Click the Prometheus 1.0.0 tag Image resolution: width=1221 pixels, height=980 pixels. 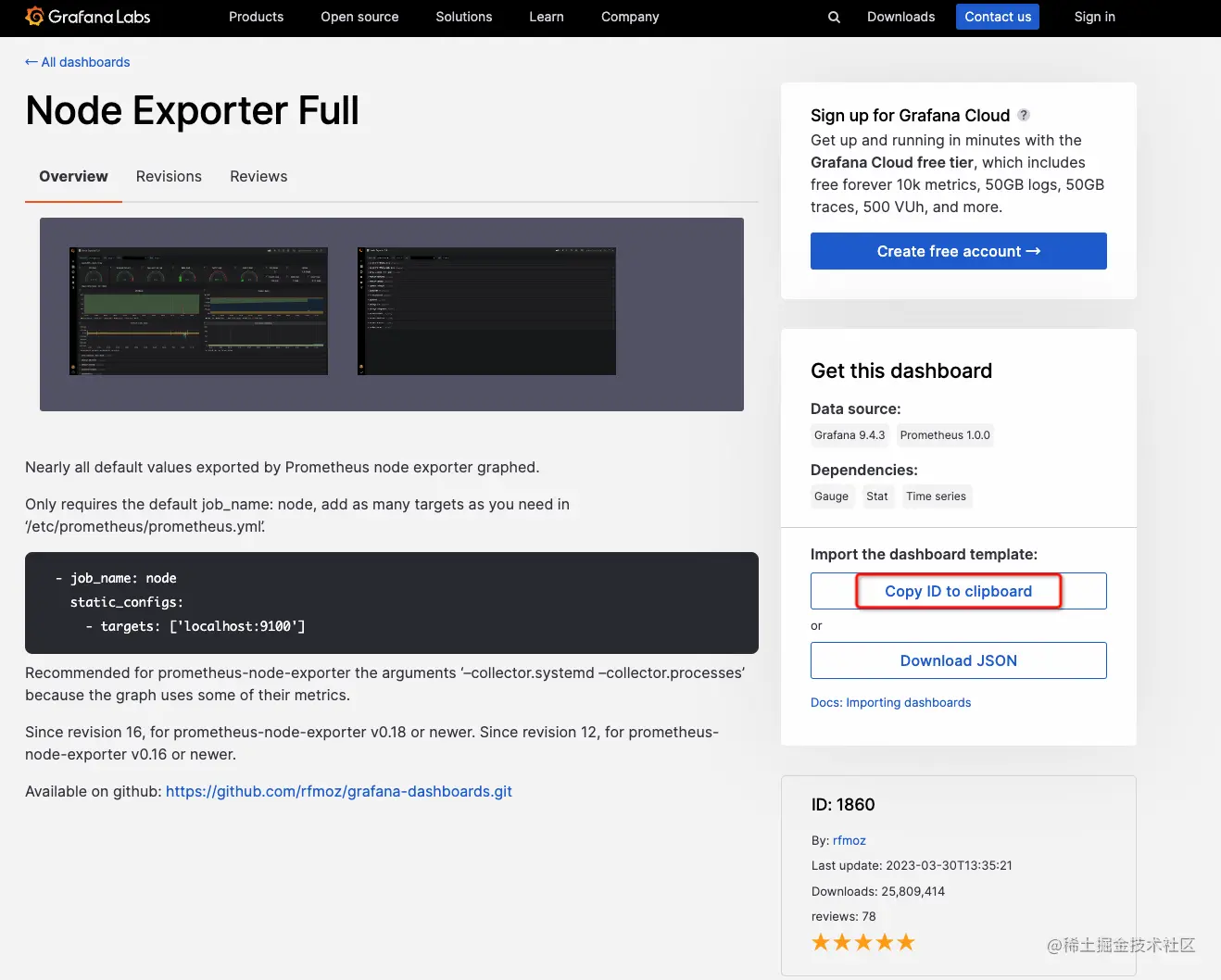click(945, 435)
